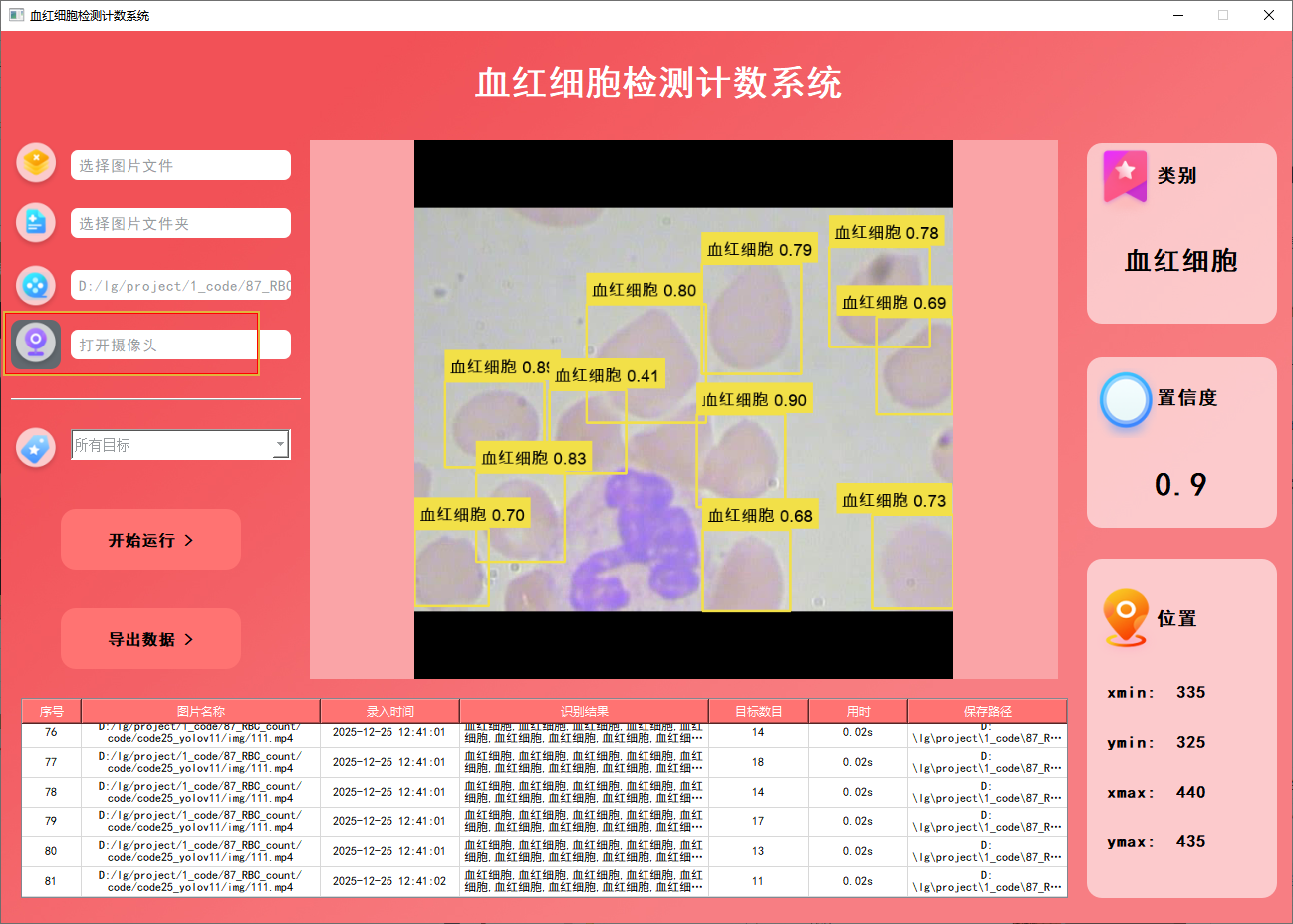This screenshot has width=1293, height=924.
Task: Click the save path cell in row 81
Action: click(x=987, y=881)
